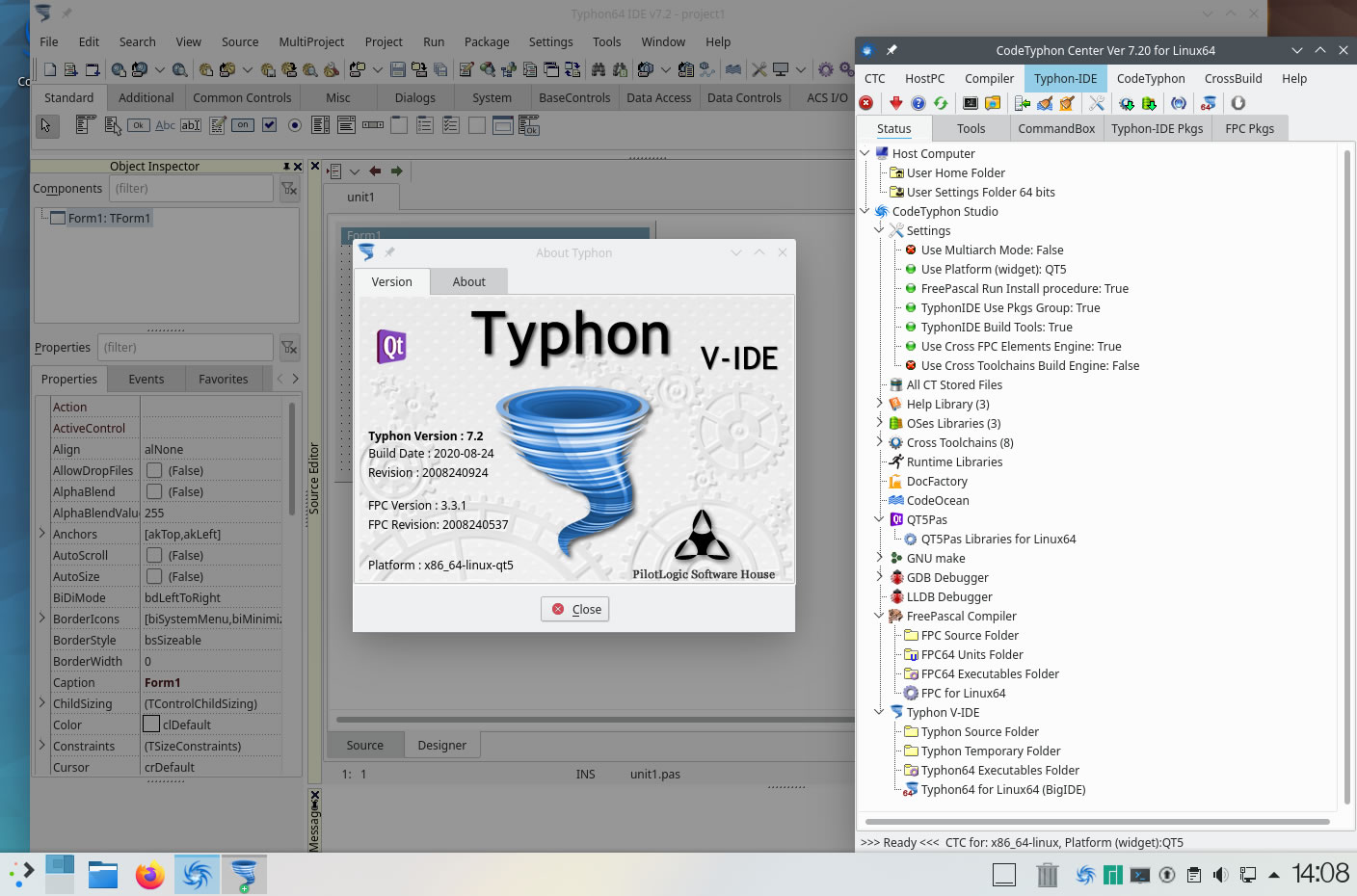This screenshot has height=896, width=1357.
Task: Switch to the CommandBox tab
Action: [x=1056, y=128]
